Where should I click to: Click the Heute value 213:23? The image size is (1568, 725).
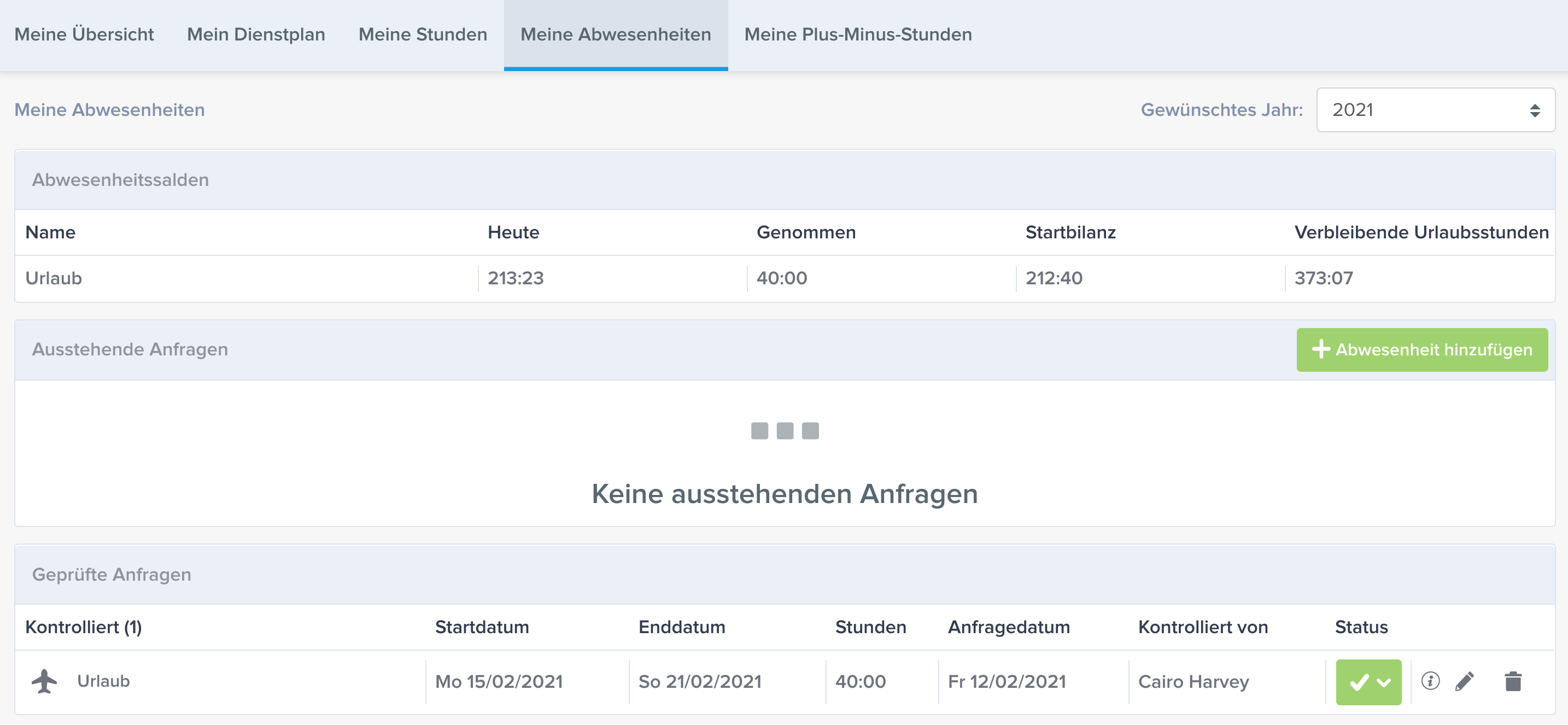tap(515, 278)
